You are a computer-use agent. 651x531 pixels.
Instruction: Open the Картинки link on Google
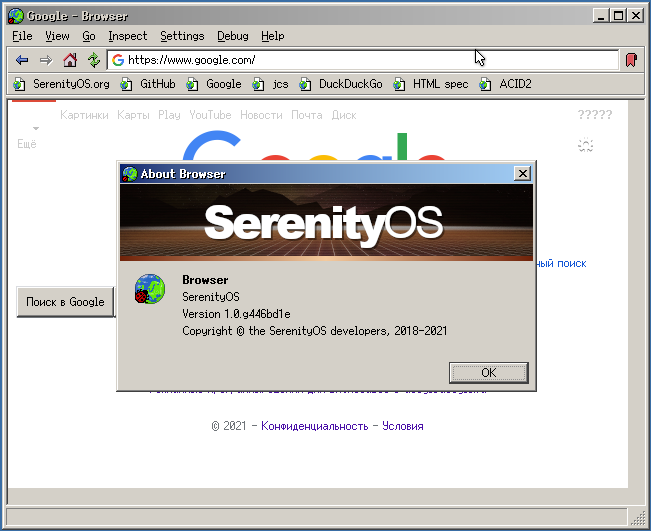click(84, 115)
